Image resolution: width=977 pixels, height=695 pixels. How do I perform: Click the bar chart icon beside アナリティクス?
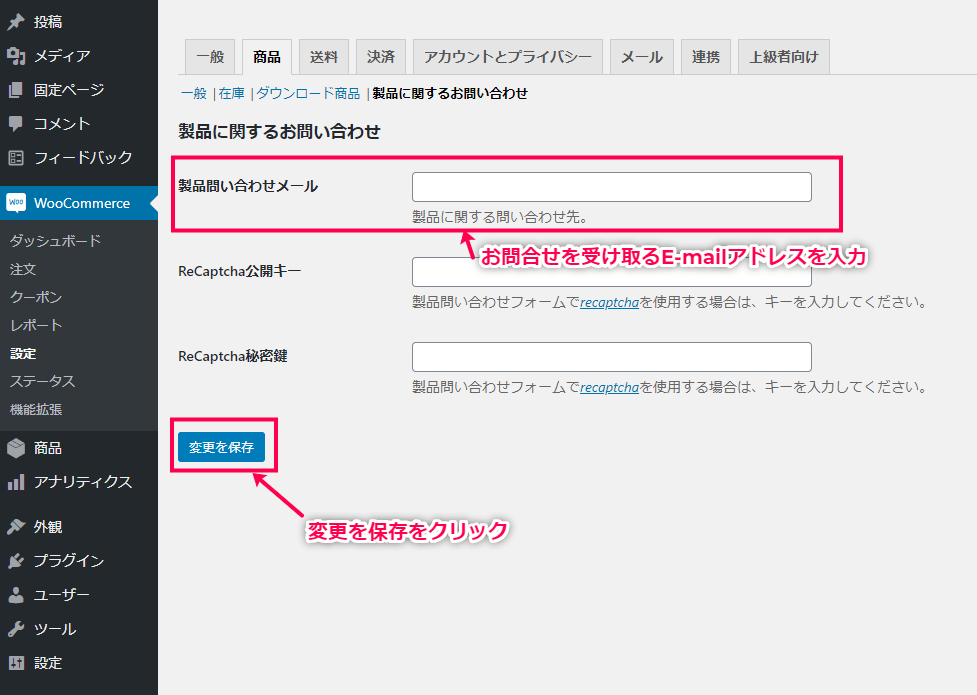coord(16,482)
